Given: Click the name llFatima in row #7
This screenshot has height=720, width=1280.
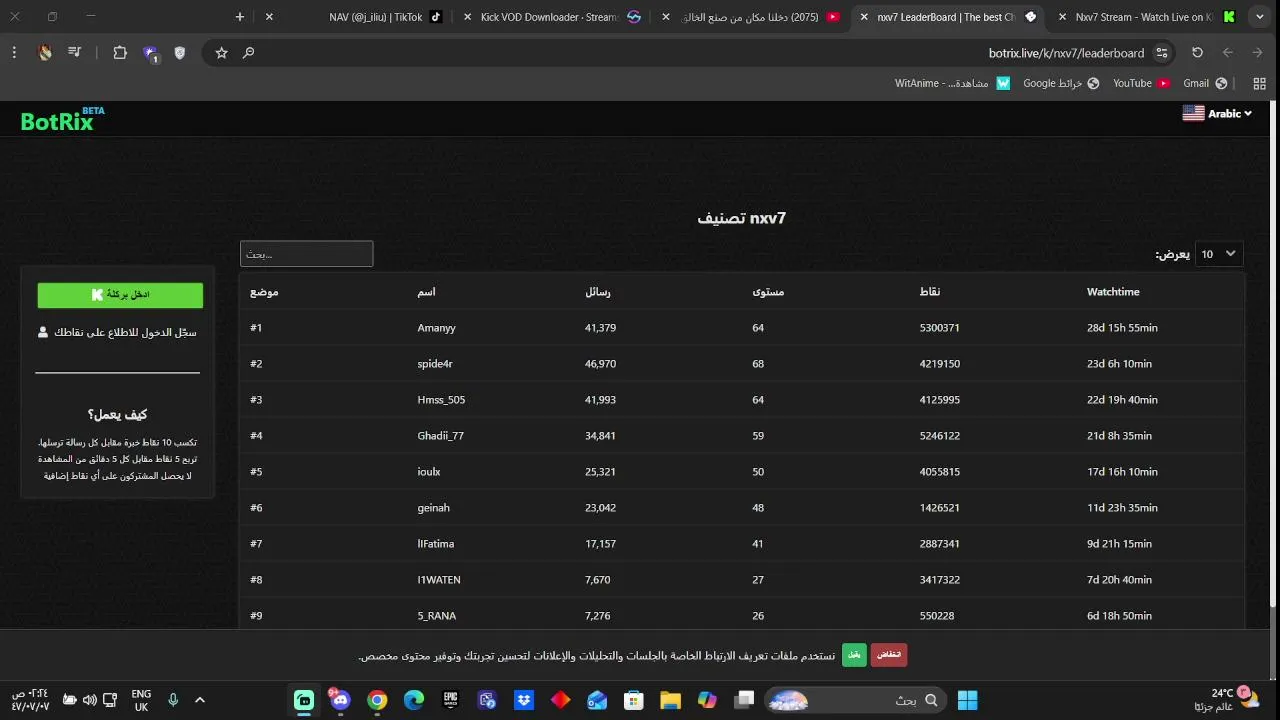Looking at the screenshot, I should [436, 544].
